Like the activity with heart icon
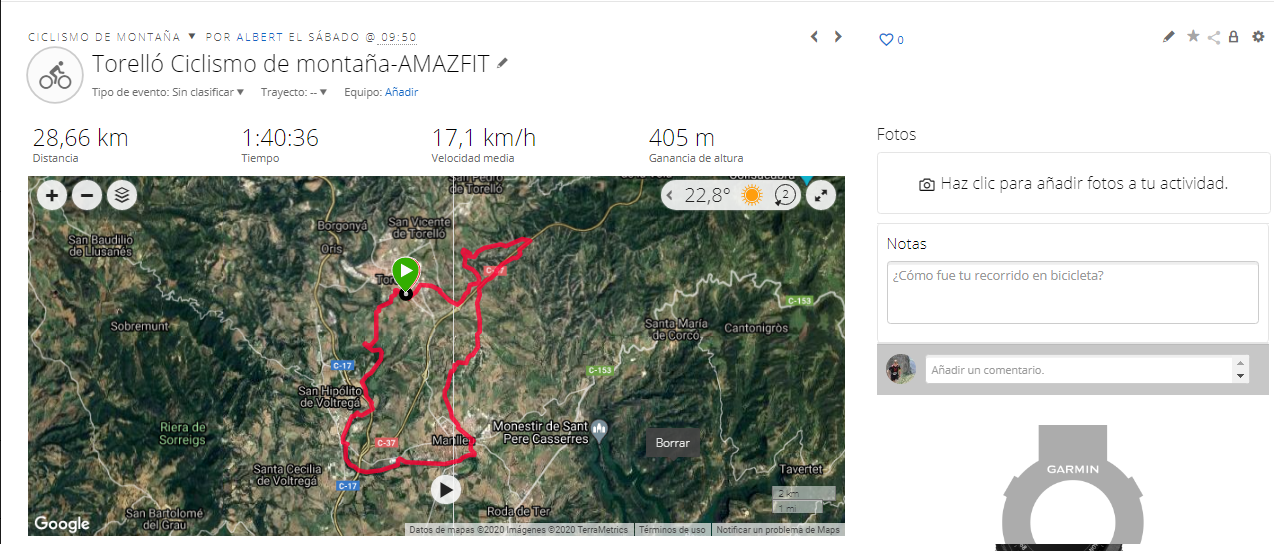This screenshot has width=1274, height=551. point(885,40)
